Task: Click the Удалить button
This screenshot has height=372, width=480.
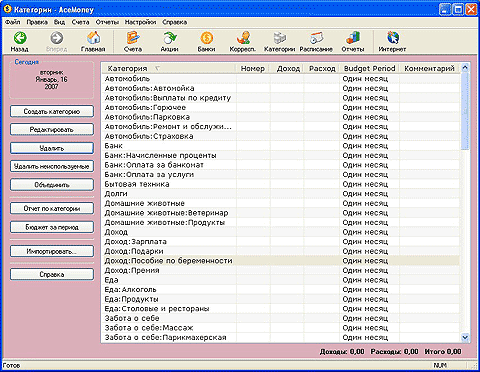Action: pyautogui.click(x=52, y=148)
